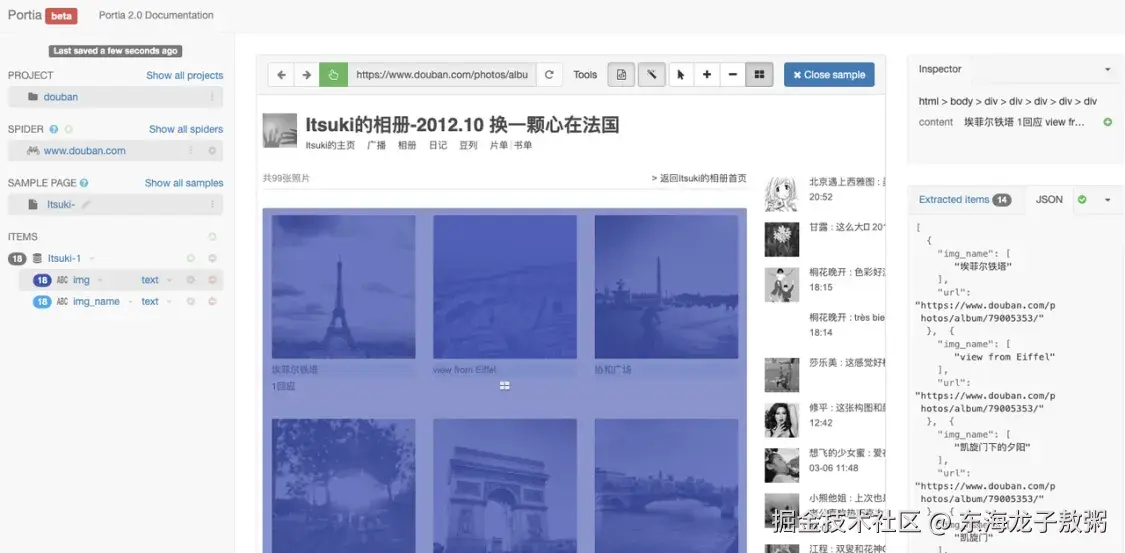Reload the page with the refresh icon
The height and width of the screenshot is (553, 1125).
click(x=550, y=75)
